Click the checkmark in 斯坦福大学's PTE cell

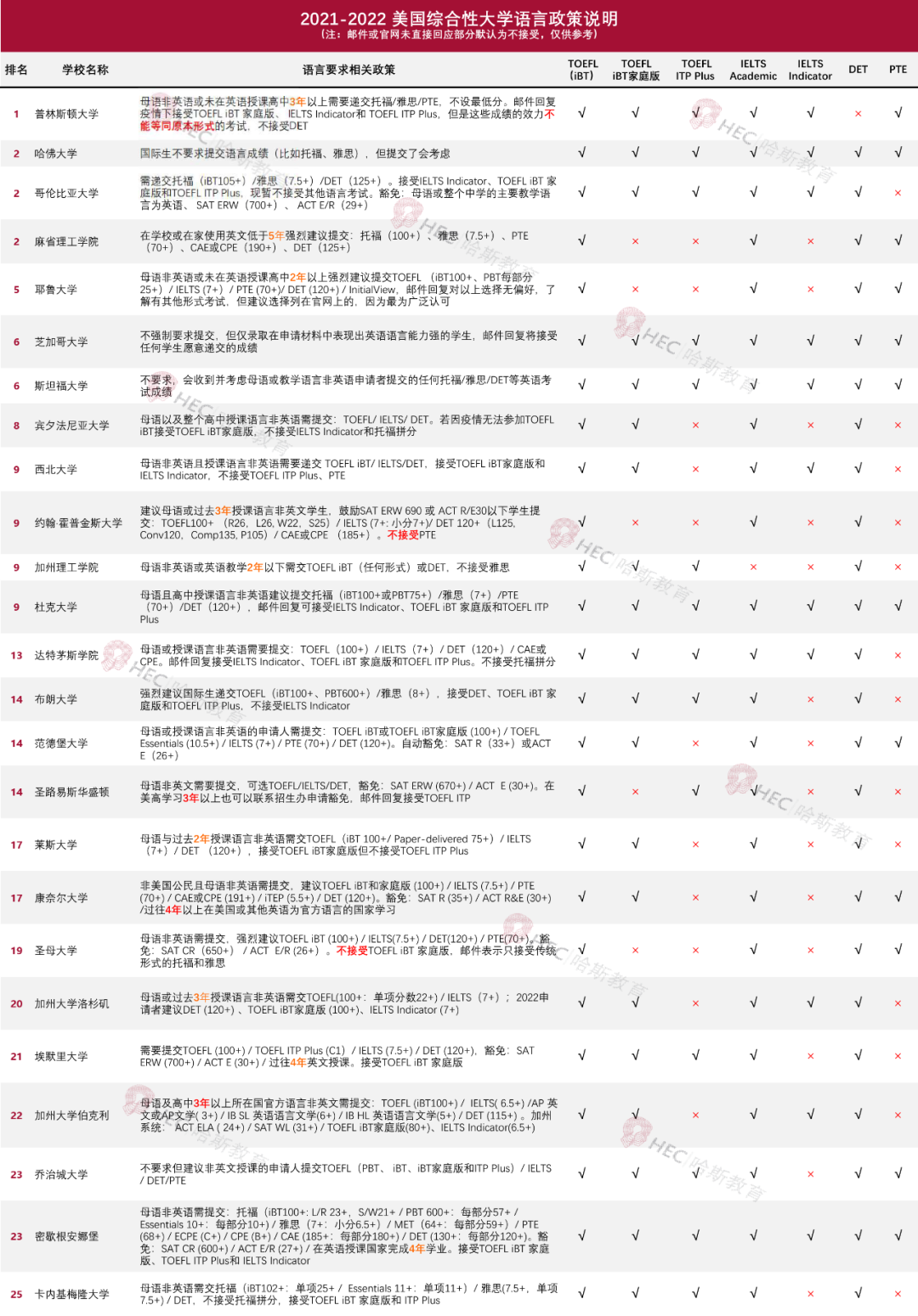(x=898, y=384)
